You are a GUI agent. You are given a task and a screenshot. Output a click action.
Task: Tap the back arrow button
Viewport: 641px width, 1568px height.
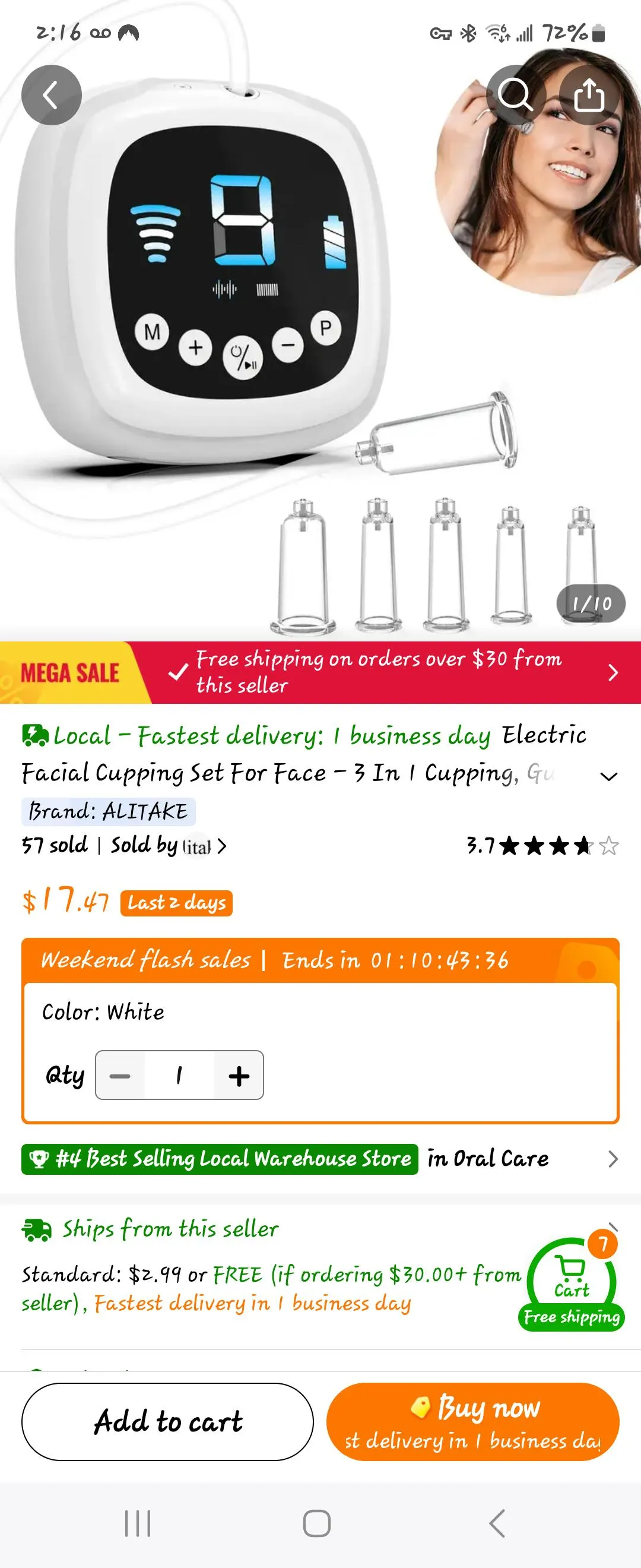(x=51, y=96)
